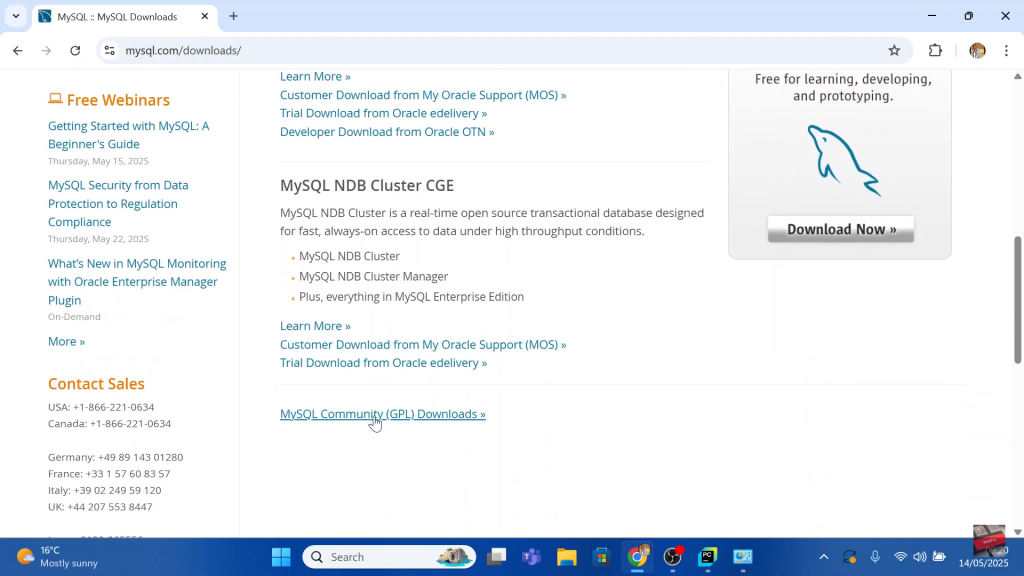Open PyCharm from the taskbar
1024x576 pixels.
[708, 557]
